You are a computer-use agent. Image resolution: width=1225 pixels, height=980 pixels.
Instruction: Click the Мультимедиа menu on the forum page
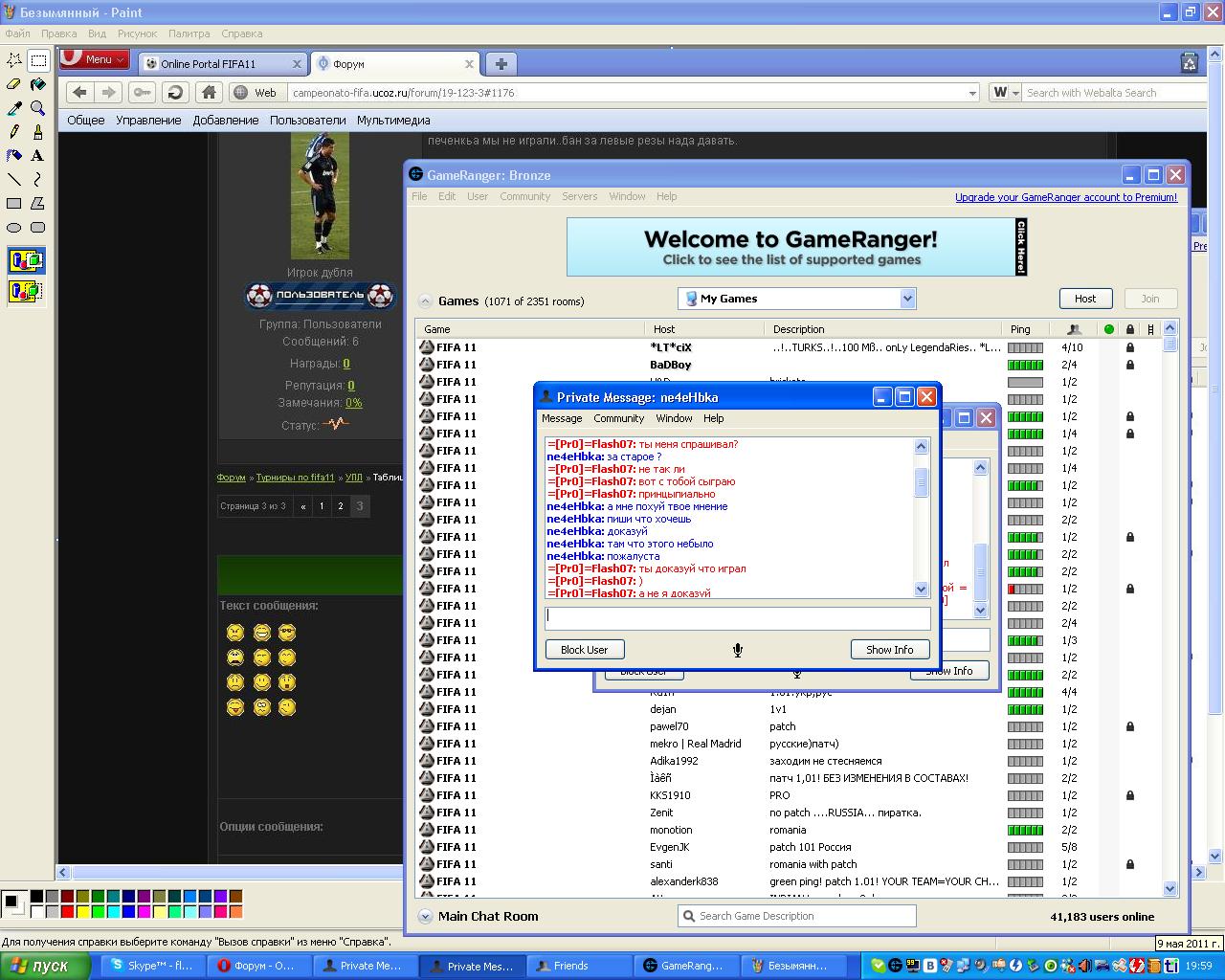[x=393, y=121]
